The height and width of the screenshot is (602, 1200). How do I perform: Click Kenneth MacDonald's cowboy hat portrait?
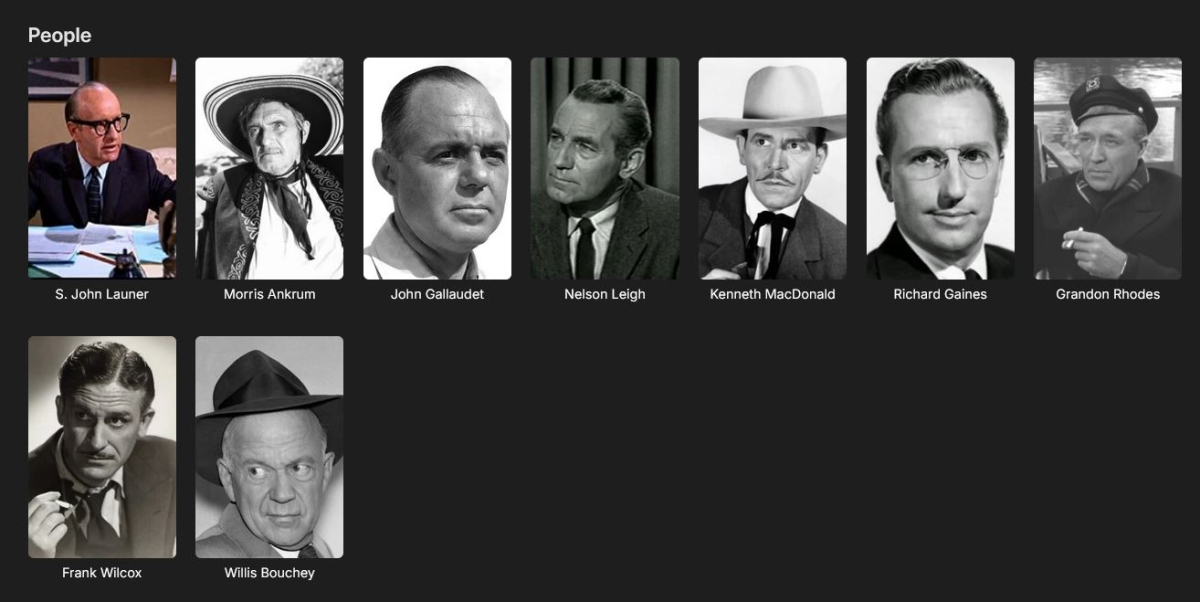point(772,168)
